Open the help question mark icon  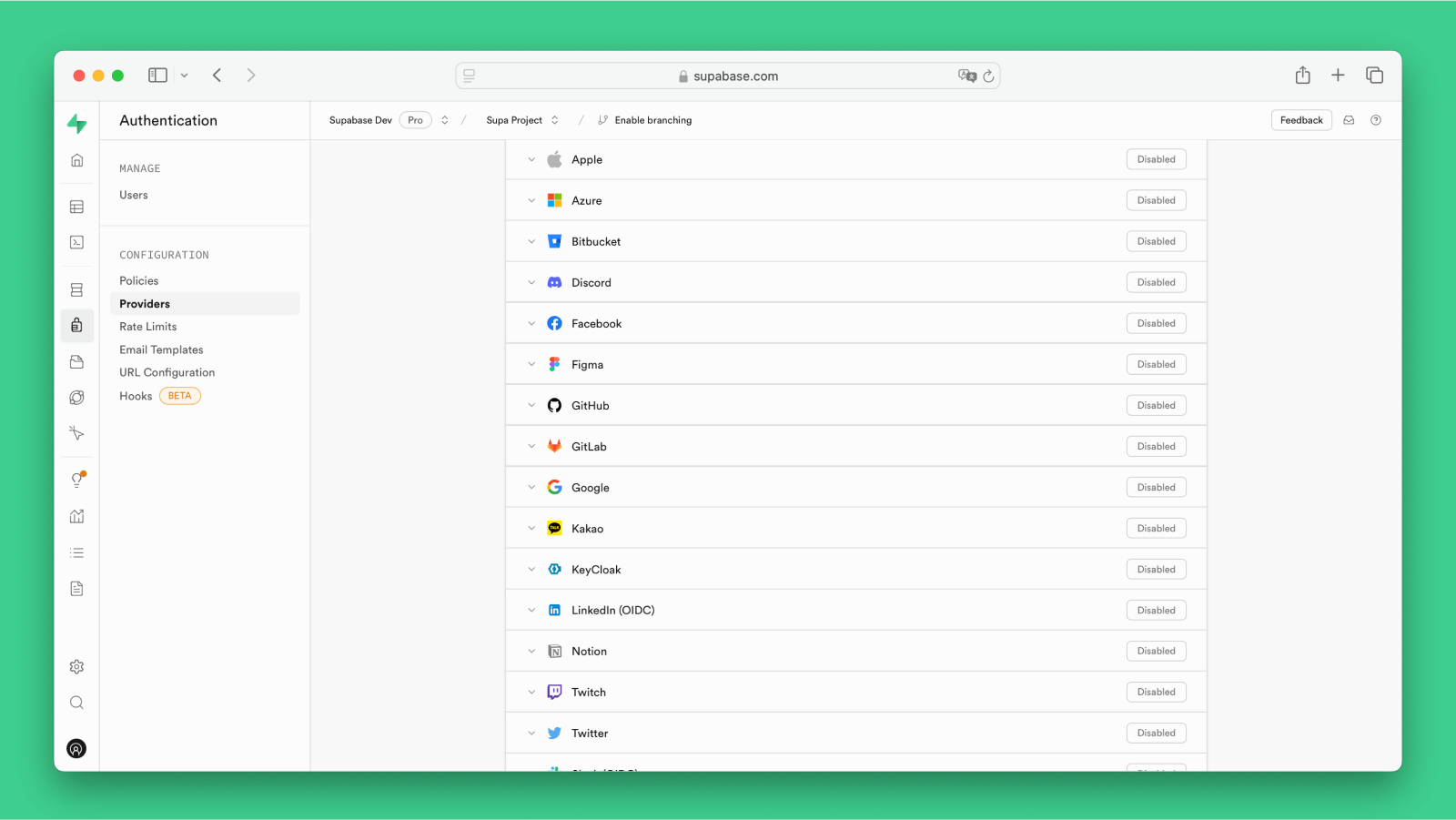click(1376, 120)
